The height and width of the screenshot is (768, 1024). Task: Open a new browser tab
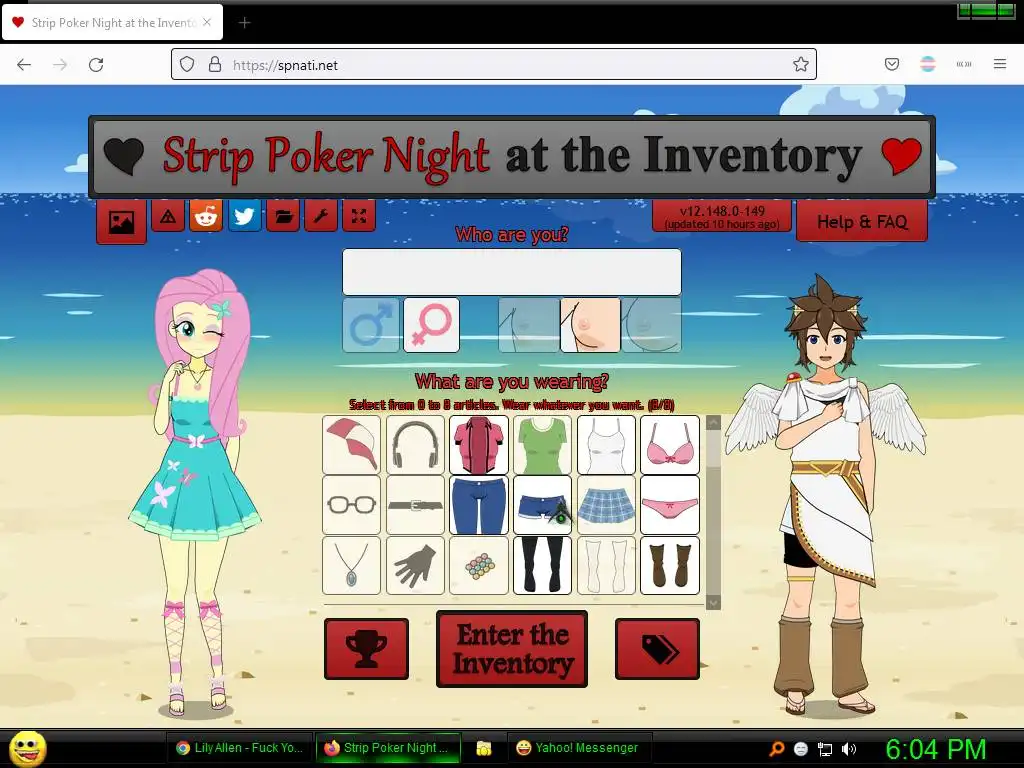click(244, 23)
